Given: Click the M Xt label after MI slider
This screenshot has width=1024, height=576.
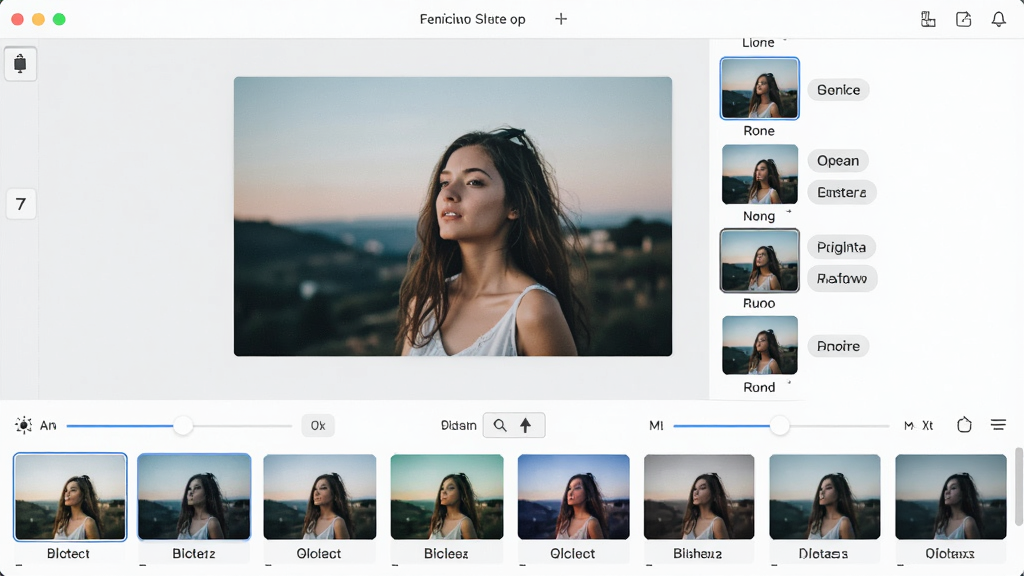Looking at the screenshot, I should pos(918,426).
